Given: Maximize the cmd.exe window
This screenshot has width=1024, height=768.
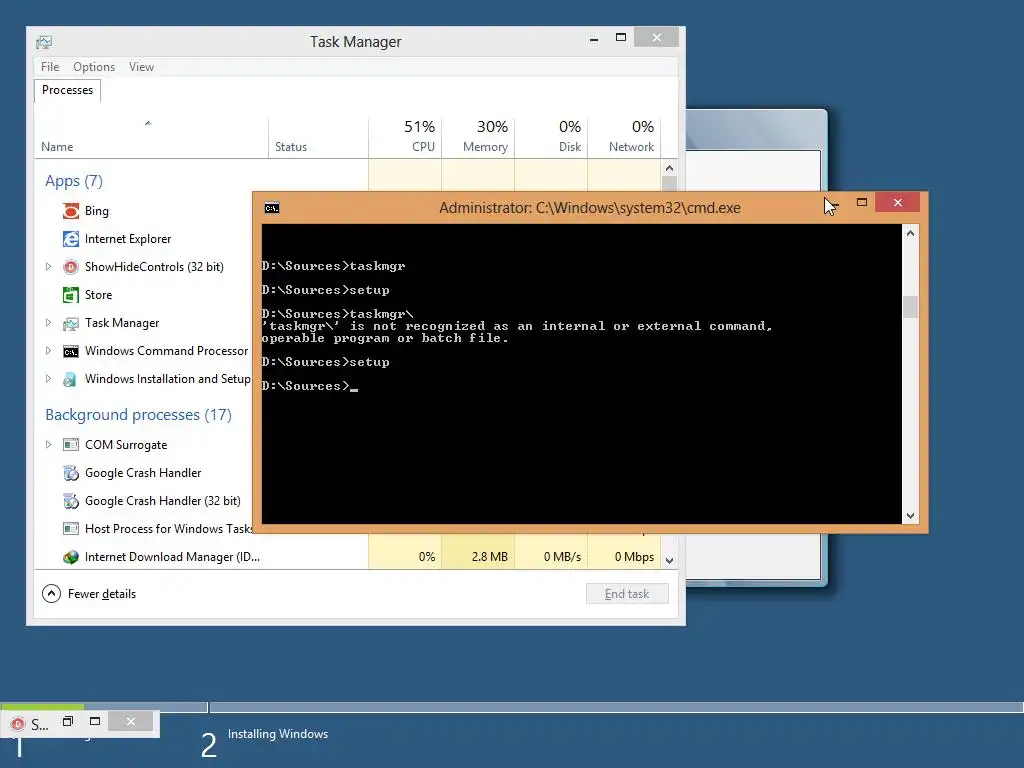Looking at the screenshot, I should pos(862,203).
